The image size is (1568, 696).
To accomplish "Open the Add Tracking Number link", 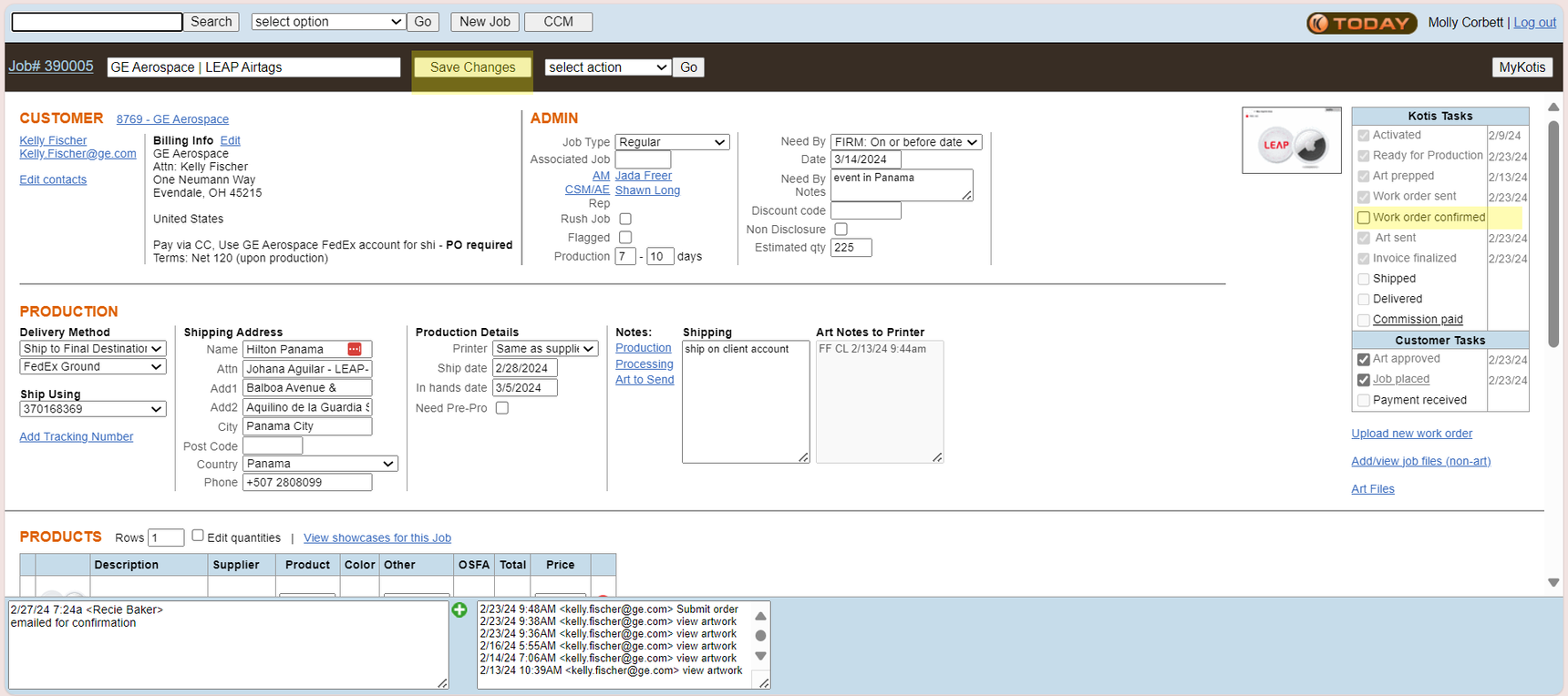I will [77, 437].
